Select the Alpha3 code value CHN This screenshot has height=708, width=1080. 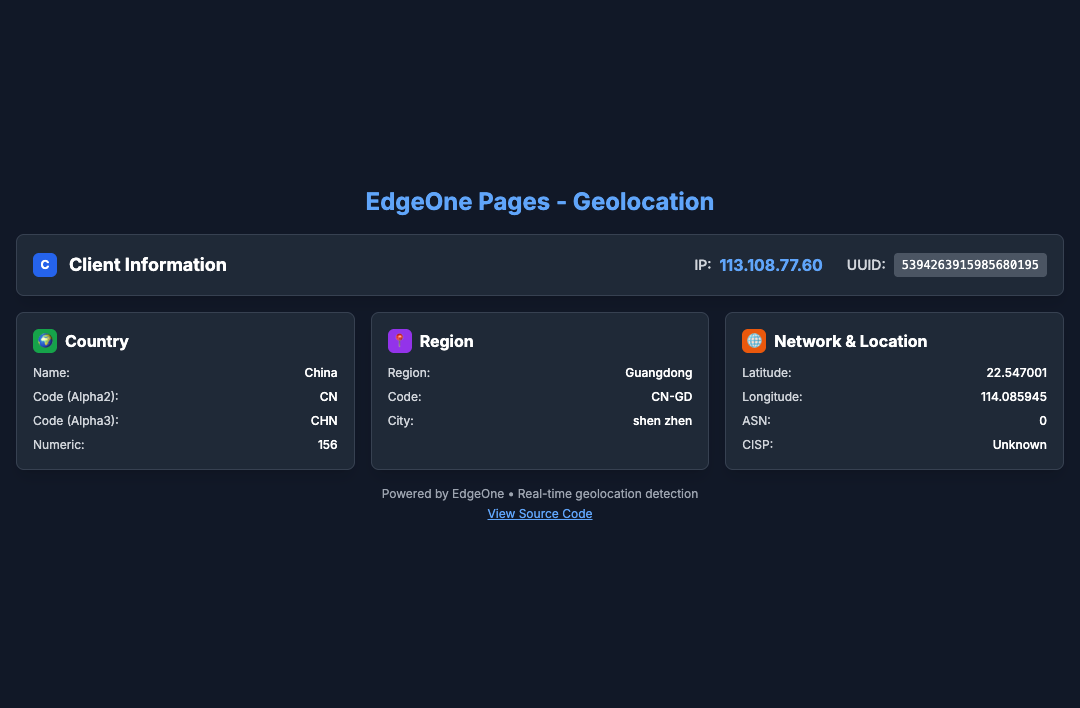(x=324, y=421)
